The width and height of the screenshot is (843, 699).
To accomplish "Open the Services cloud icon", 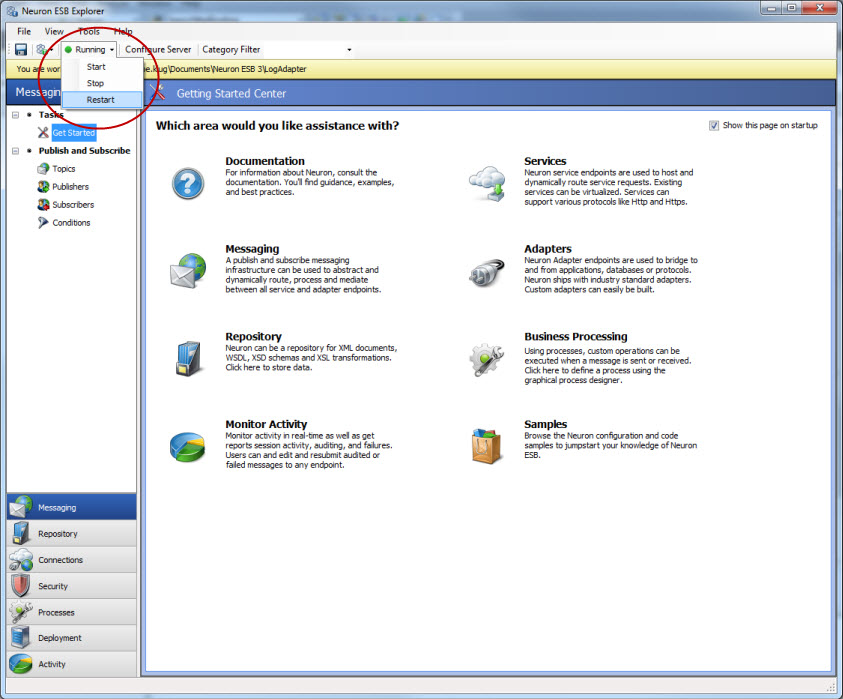I will (x=486, y=182).
